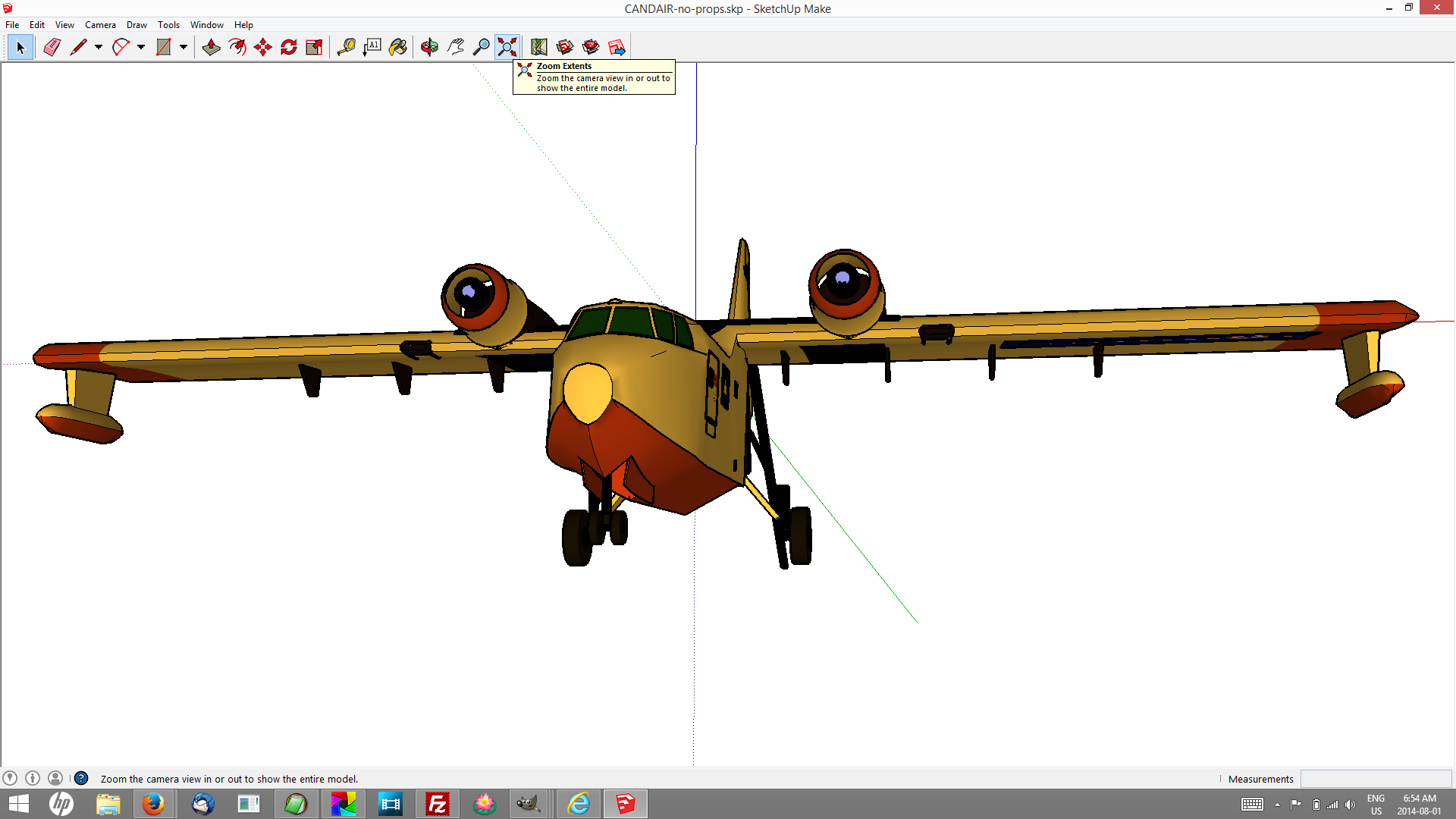Open the Get Models 3D Warehouse icon
The width and height of the screenshot is (1456, 819).
click(x=565, y=47)
